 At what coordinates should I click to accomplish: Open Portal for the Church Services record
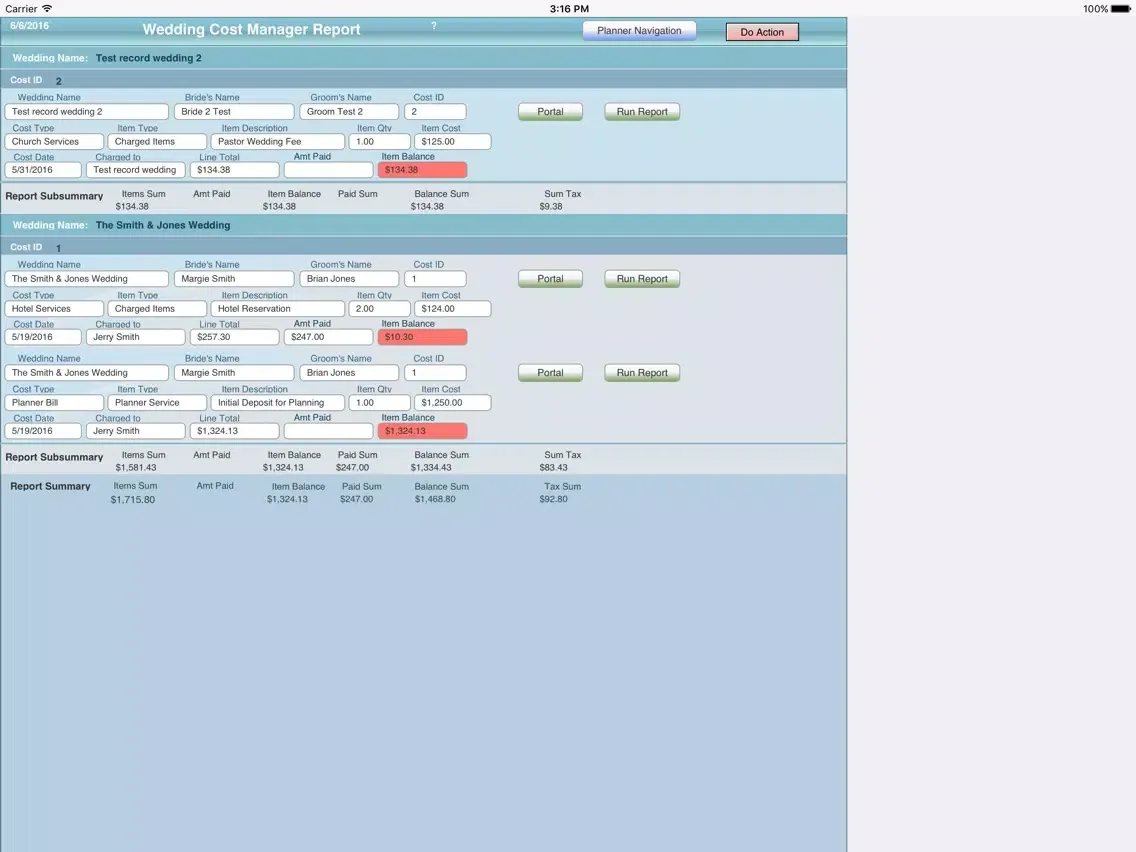550,112
